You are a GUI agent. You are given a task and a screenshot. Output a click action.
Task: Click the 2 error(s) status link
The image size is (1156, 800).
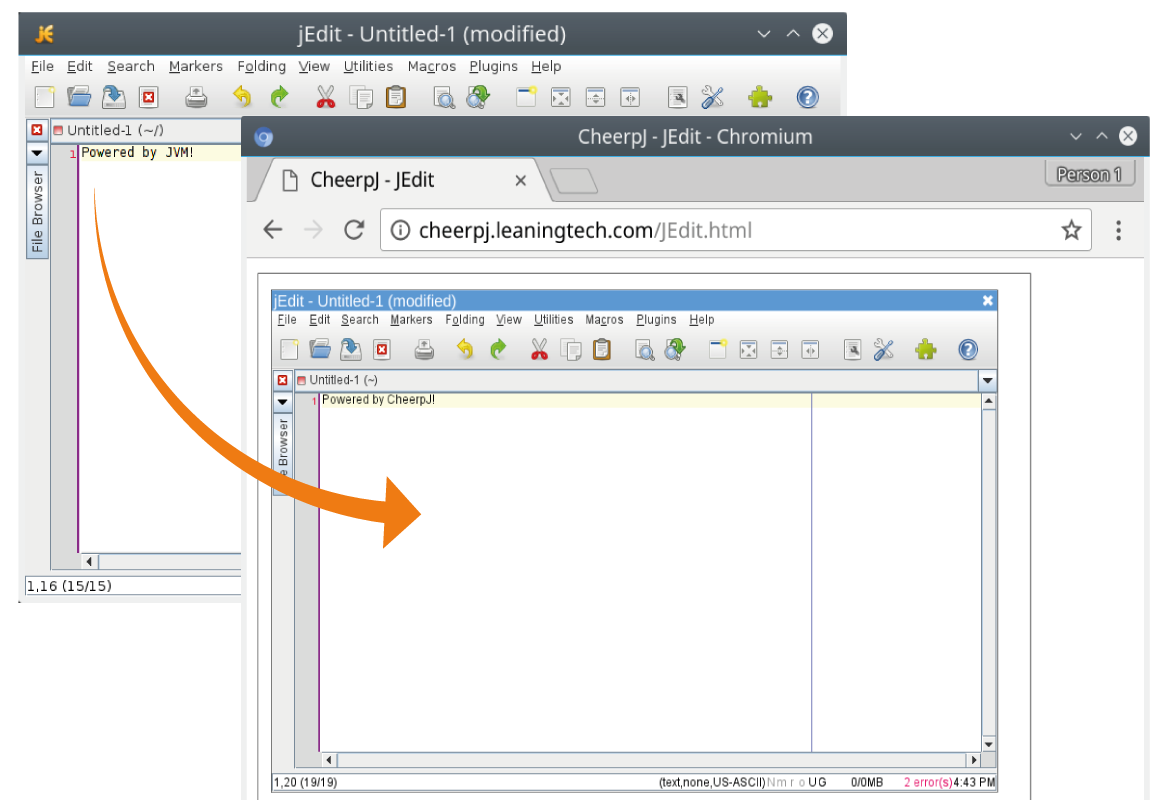(927, 782)
